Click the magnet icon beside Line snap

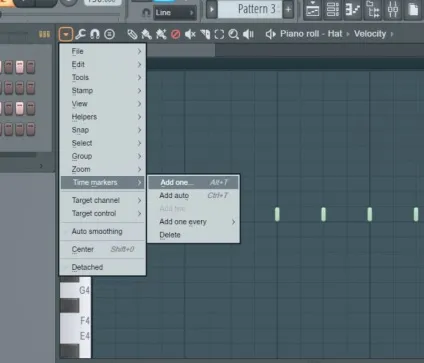(x=146, y=13)
